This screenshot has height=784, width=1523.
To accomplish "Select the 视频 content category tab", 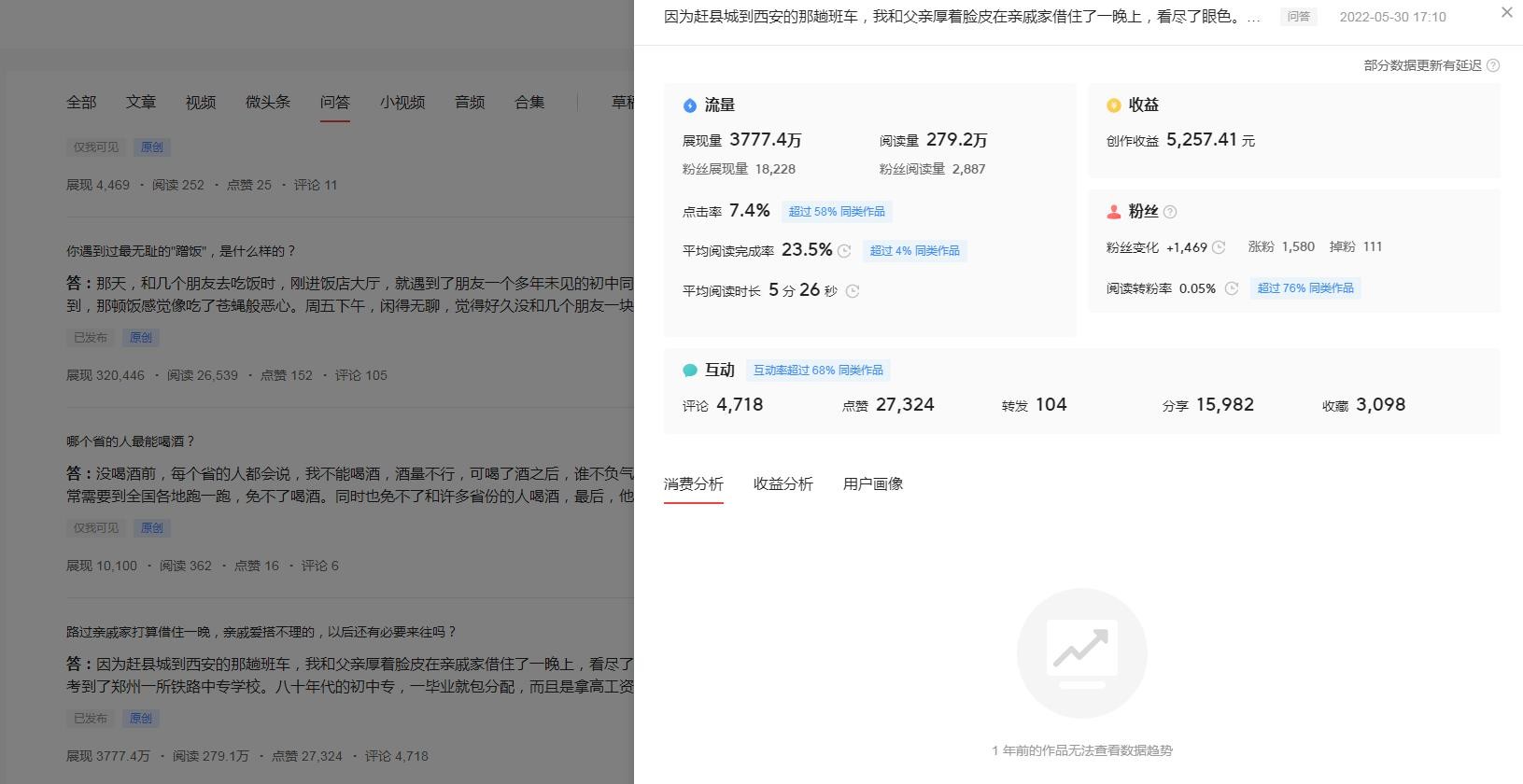I will click(200, 102).
